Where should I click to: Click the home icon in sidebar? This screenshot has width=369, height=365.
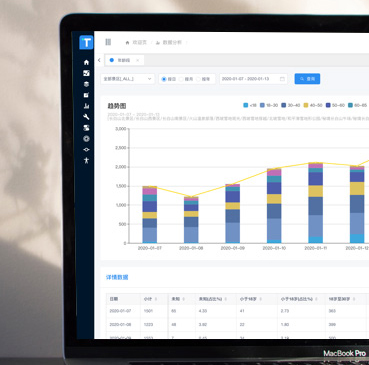(x=86, y=62)
